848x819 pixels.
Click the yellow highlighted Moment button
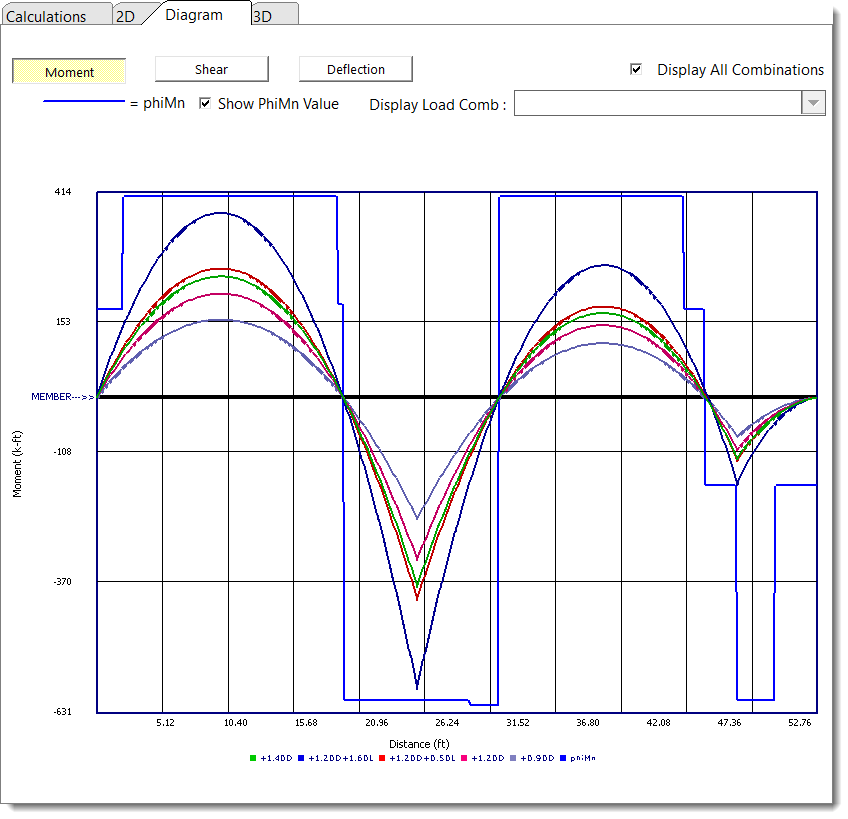[68, 71]
